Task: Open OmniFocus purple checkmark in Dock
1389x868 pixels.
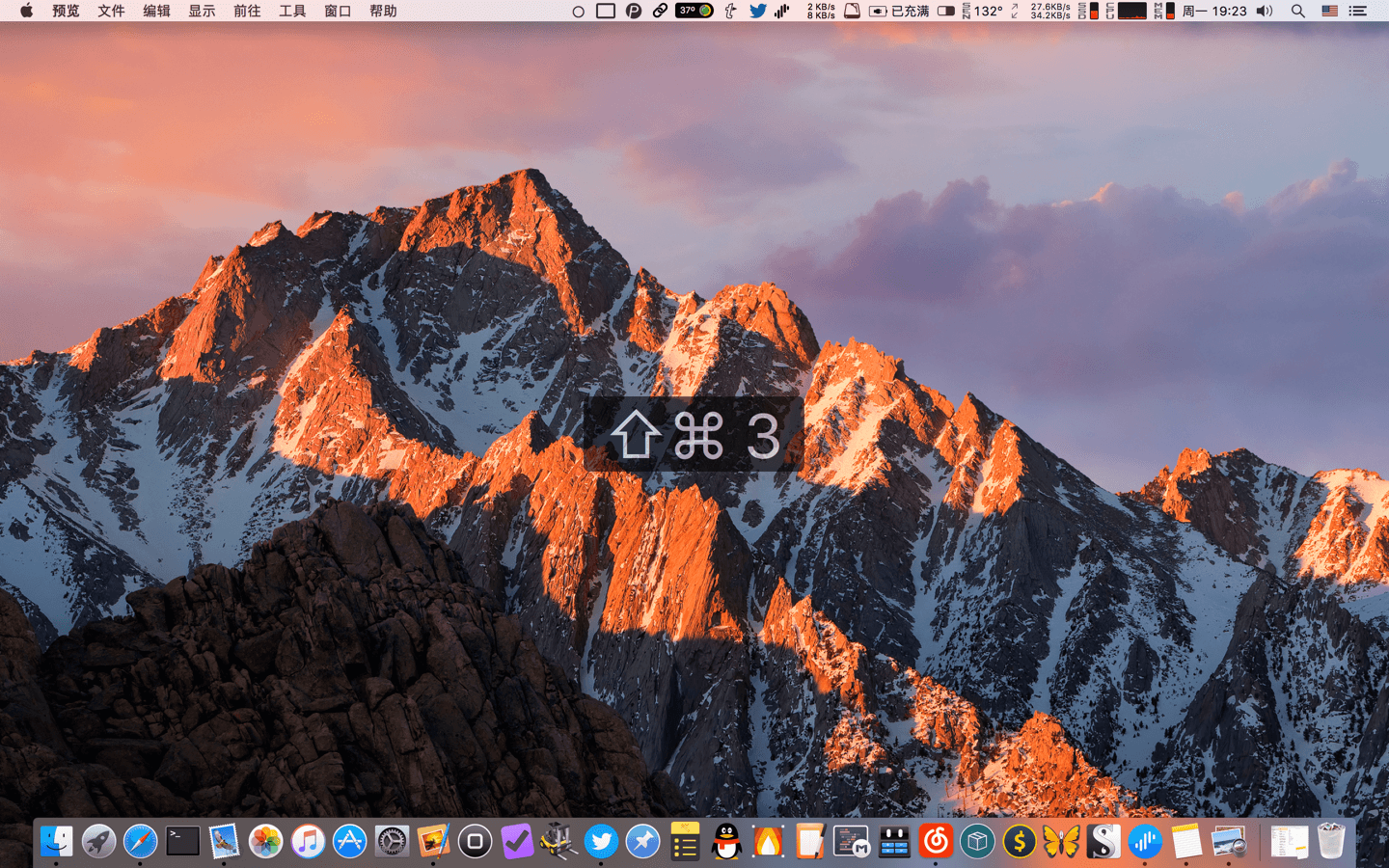Action: (x=517, y=841)
